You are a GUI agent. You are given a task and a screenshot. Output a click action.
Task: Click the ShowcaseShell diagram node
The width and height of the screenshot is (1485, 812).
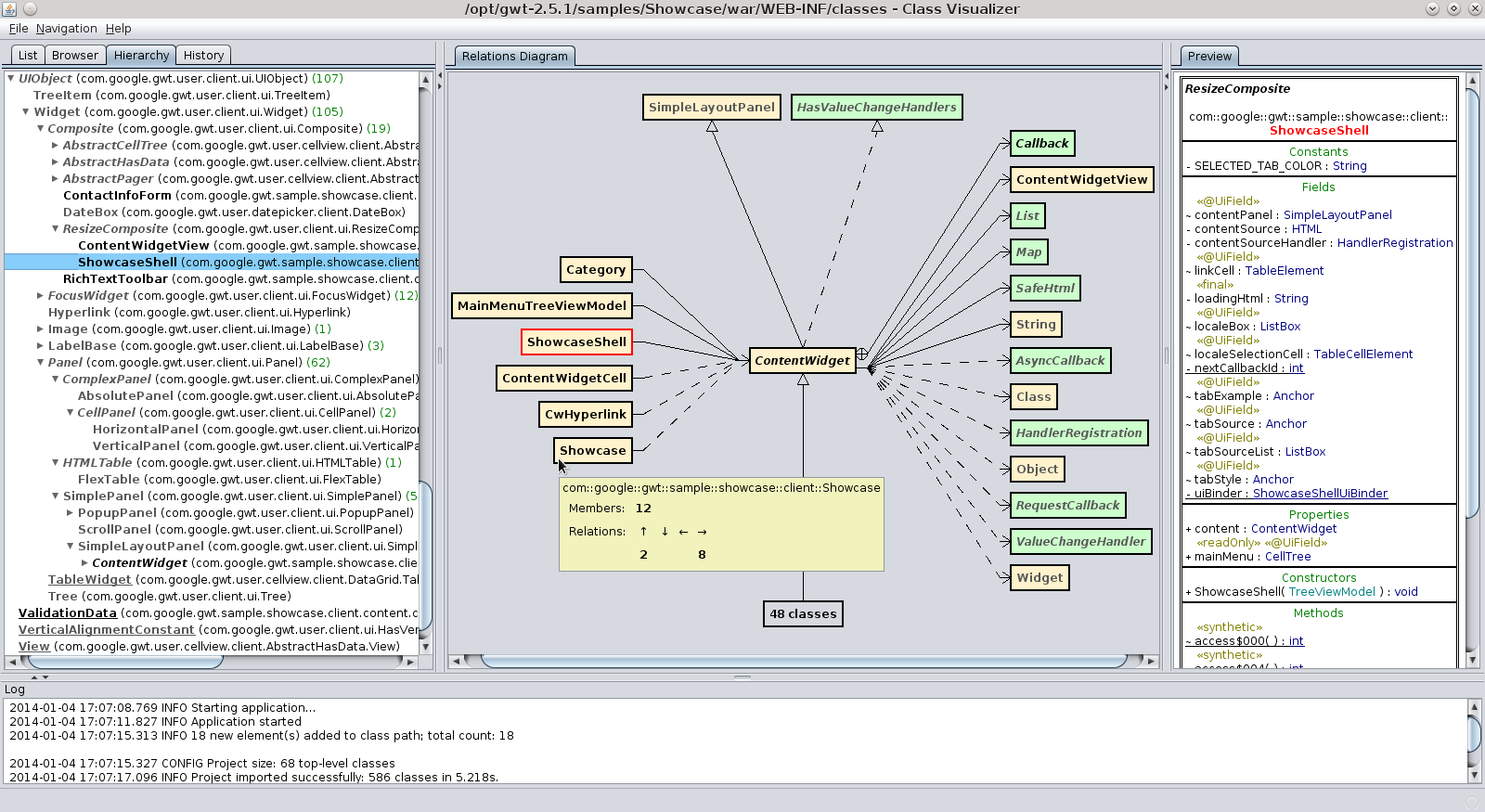(x=576, y=342)
